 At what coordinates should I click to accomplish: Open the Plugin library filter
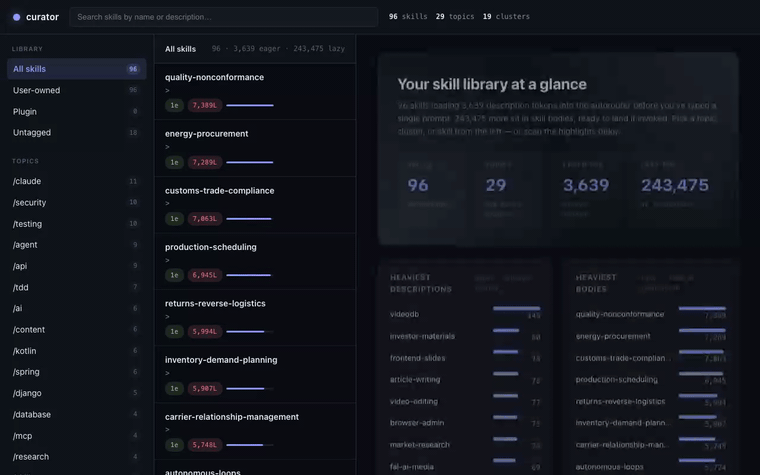click(x=77, y=111)
